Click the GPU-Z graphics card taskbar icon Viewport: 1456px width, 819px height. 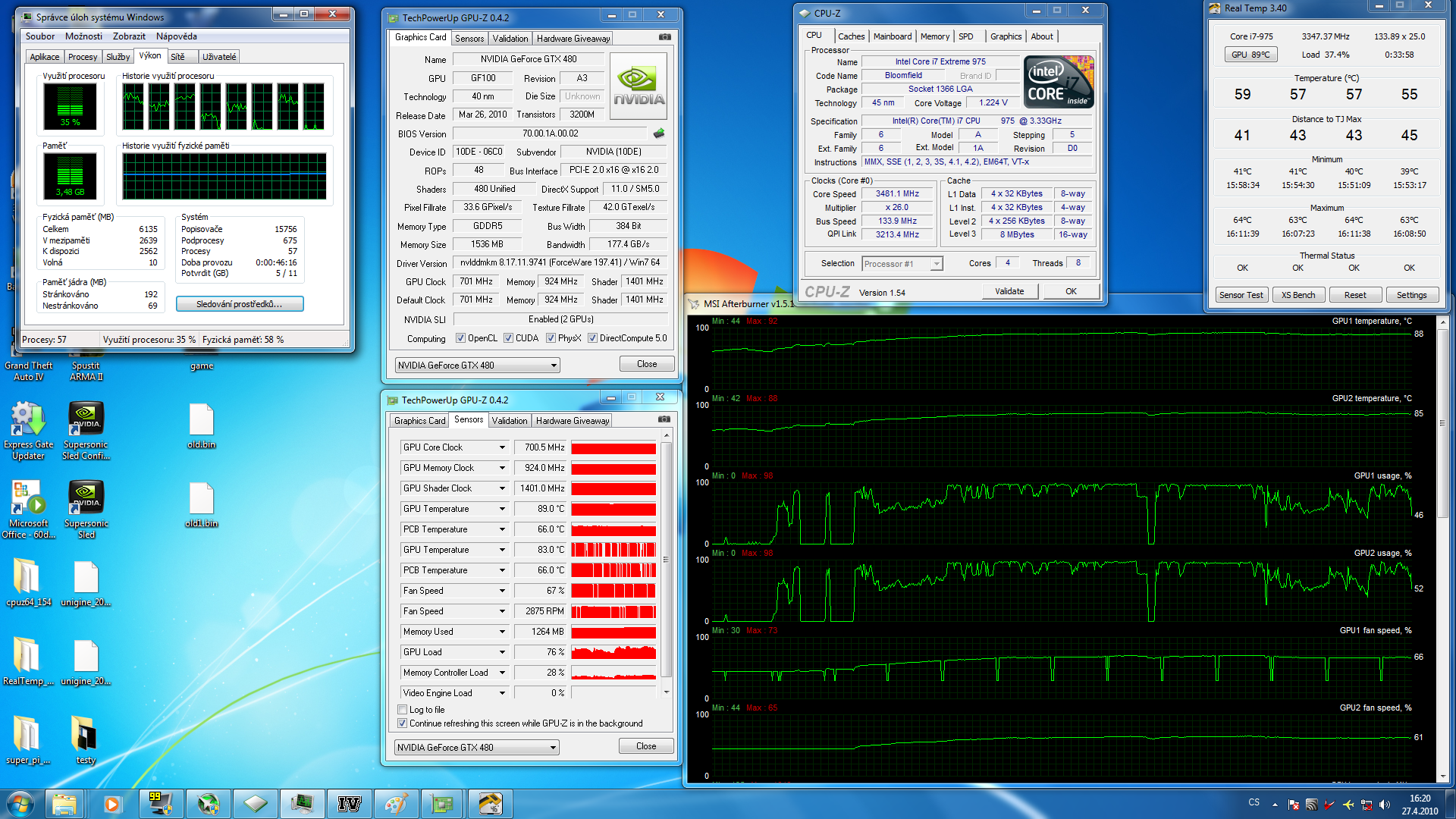[x=442, y=804]
